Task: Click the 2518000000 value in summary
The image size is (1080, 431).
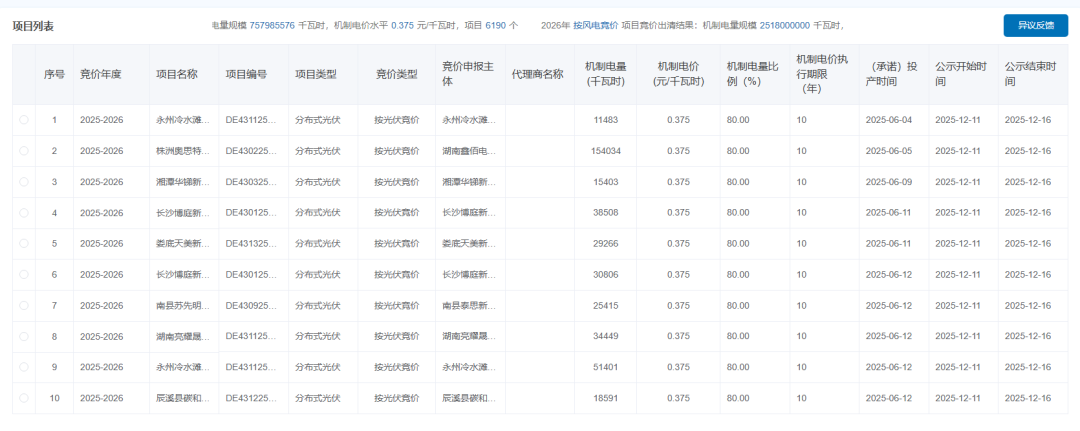Action: [x=785, y=25]
